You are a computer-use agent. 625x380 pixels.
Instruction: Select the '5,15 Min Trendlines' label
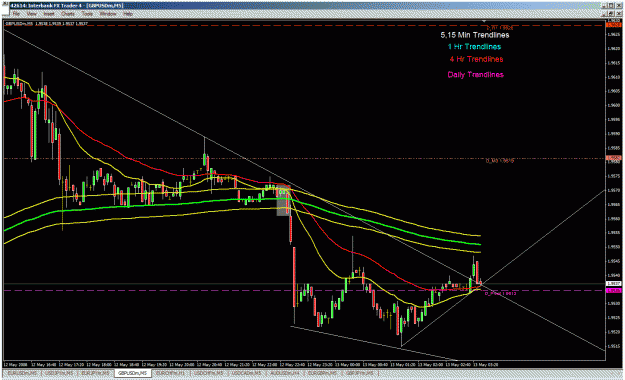pos(475,35)
